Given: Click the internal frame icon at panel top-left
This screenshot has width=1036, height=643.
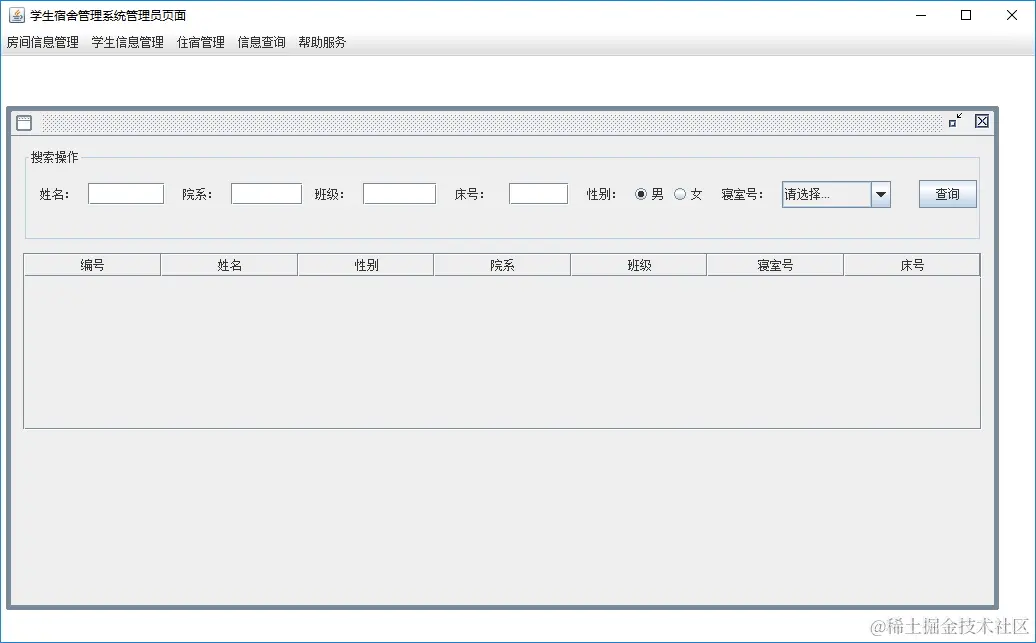Looking at the screenshot, I should [22, 122].
